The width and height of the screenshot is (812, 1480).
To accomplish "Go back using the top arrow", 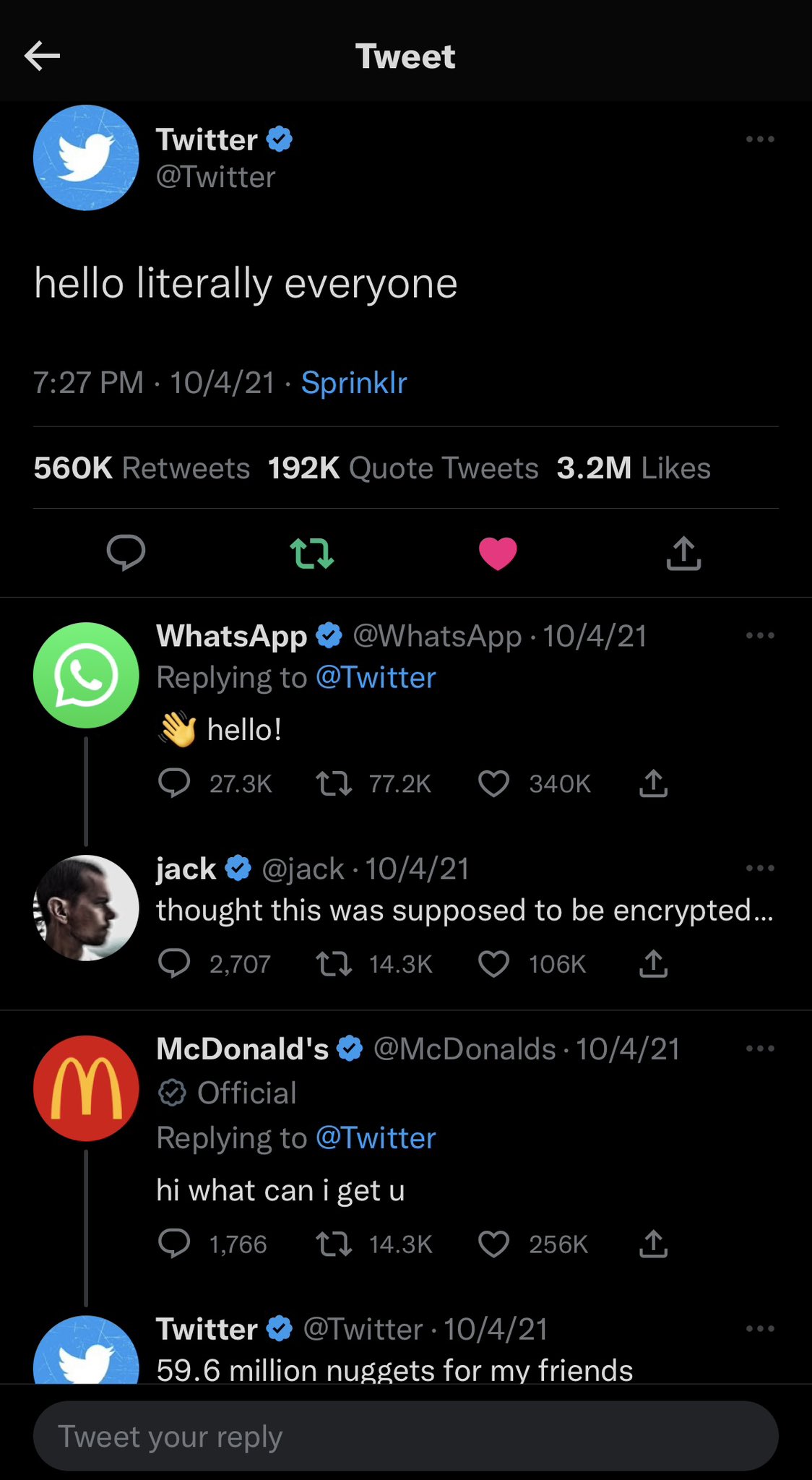I will coord(42,56).
